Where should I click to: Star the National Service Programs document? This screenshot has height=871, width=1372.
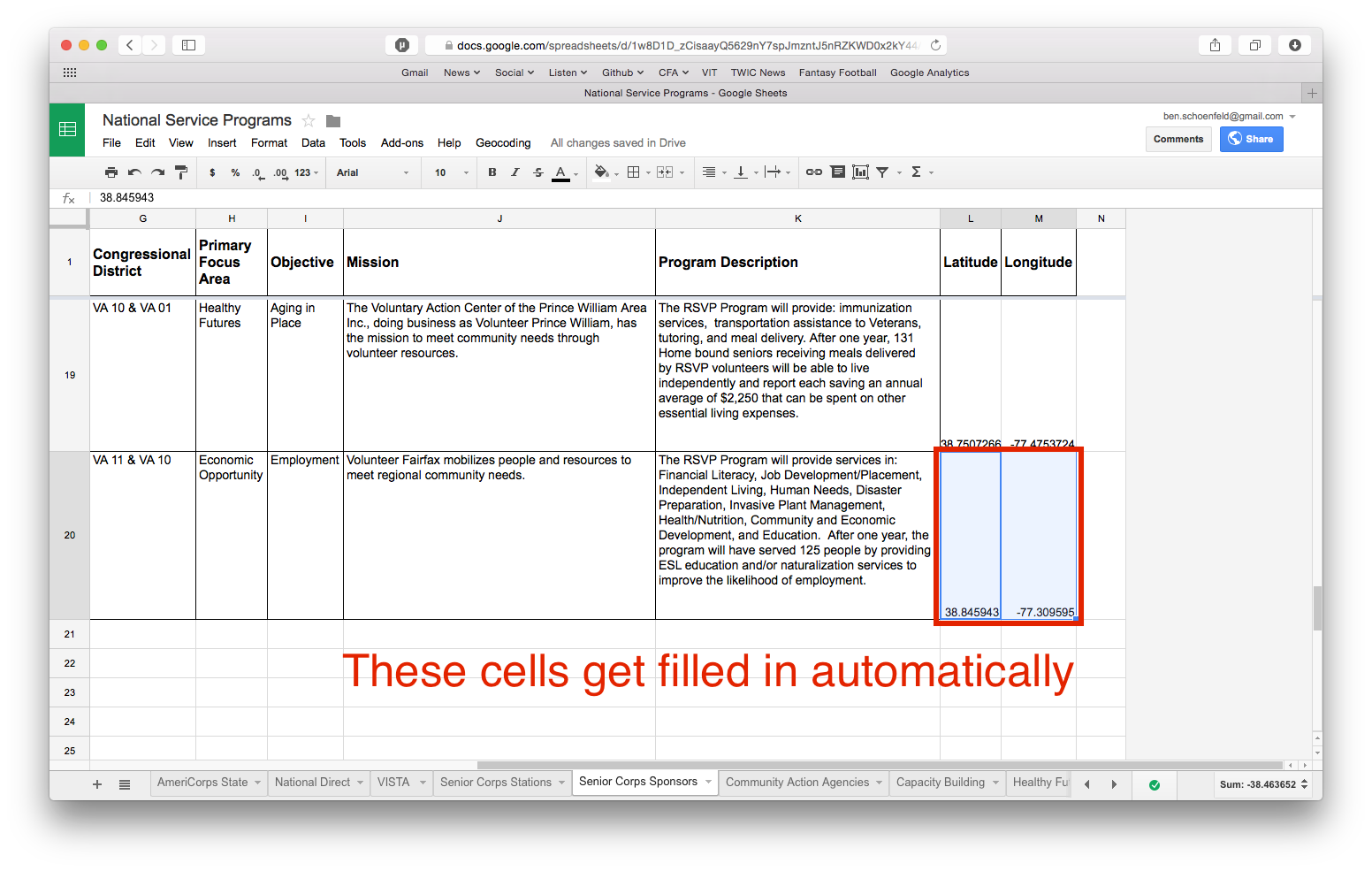pyautogui.click(x=309, y=120)
